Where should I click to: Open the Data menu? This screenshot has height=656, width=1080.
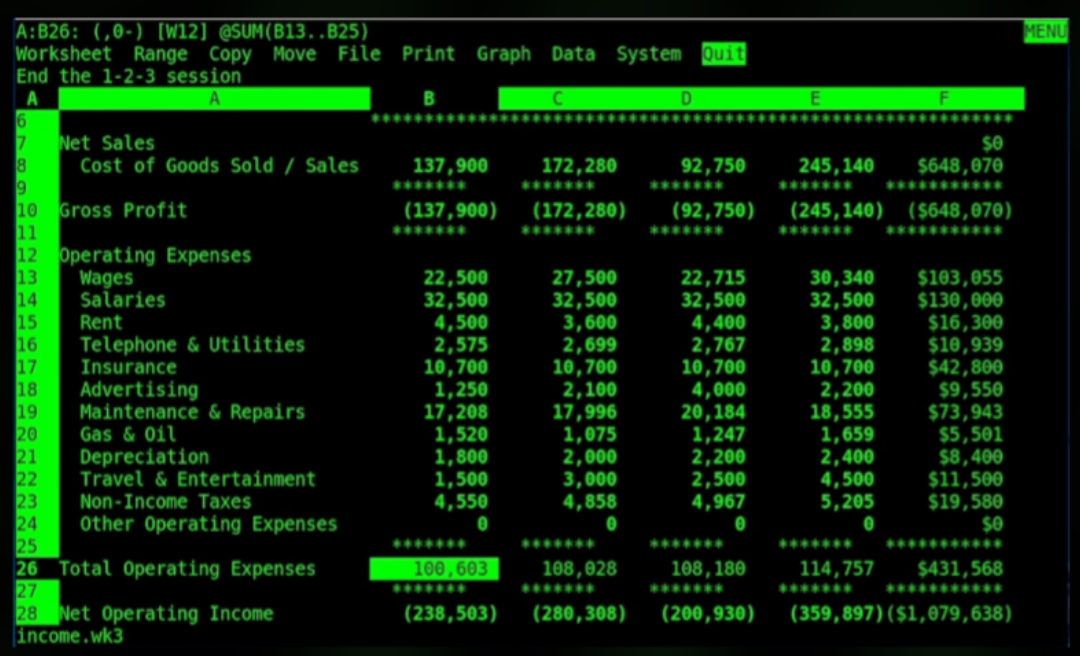tap(573, 54)
